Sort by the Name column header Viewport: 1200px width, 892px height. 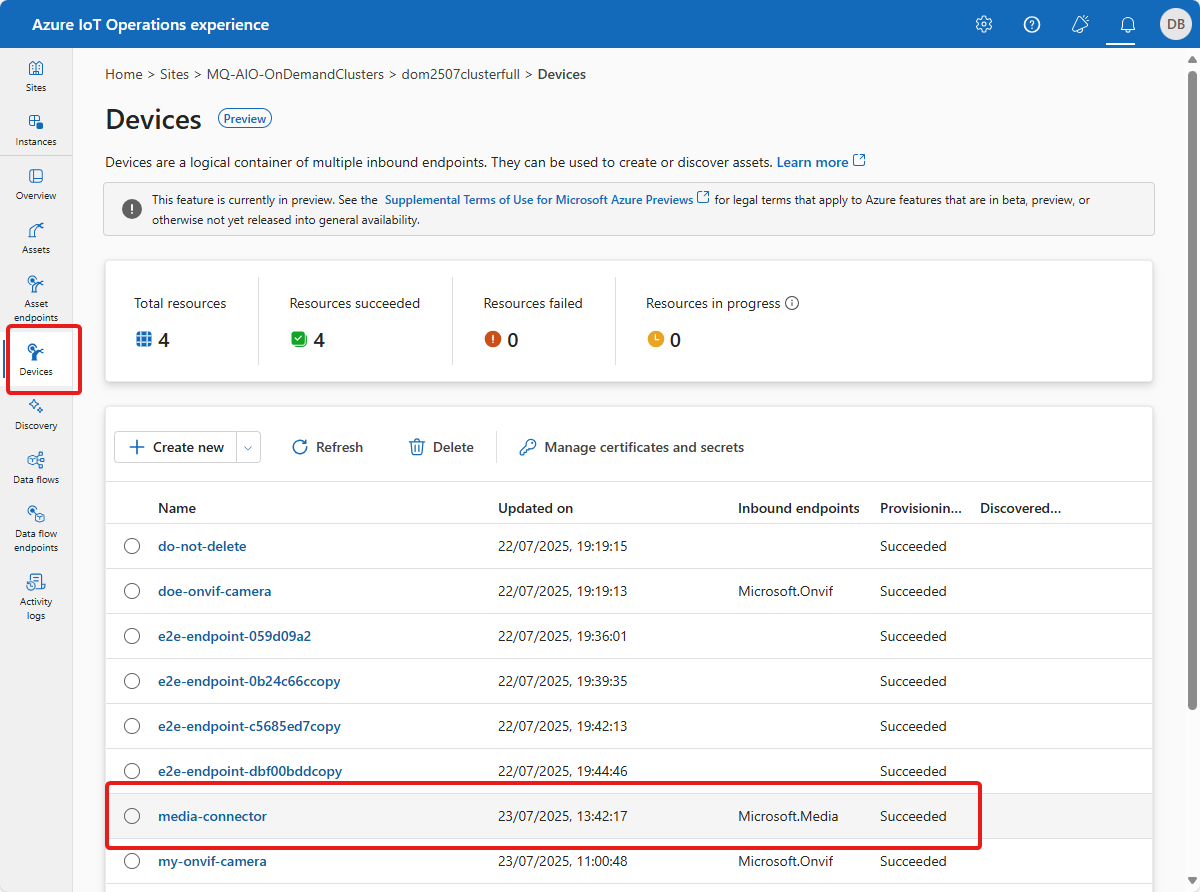[177, 508]
